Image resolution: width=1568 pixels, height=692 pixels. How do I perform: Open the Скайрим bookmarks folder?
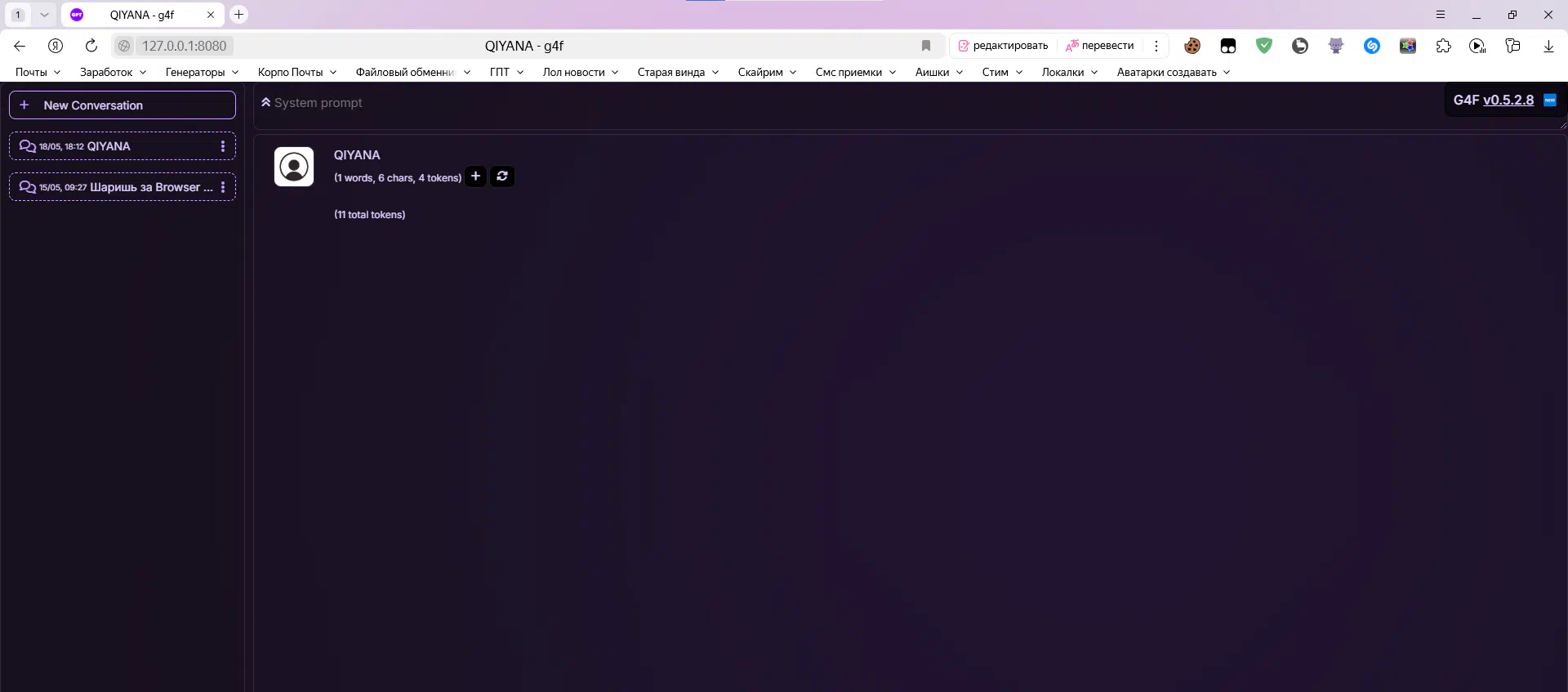point(767,72)
